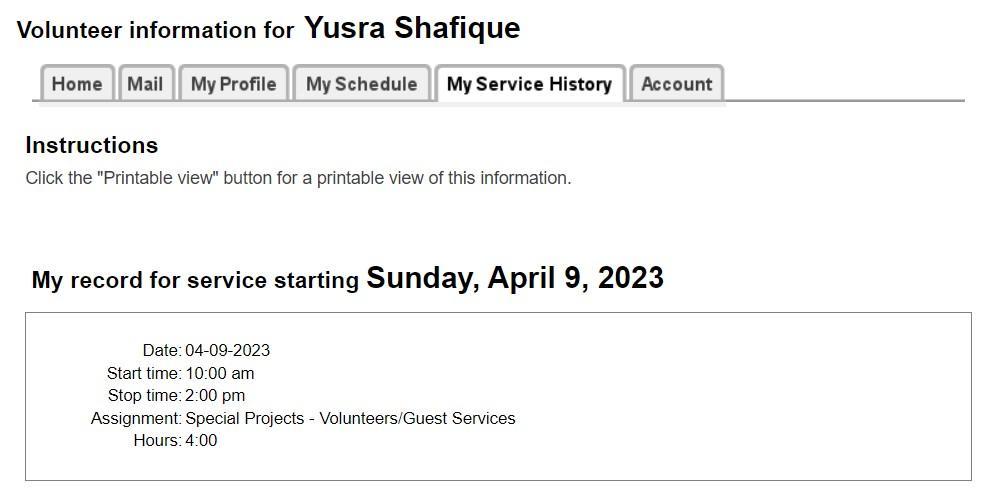The height and width of the screenshot is (498, 997).
Task: Click the "My record for service starting" text
Action: pyautogui.click(x=195, y=280)
